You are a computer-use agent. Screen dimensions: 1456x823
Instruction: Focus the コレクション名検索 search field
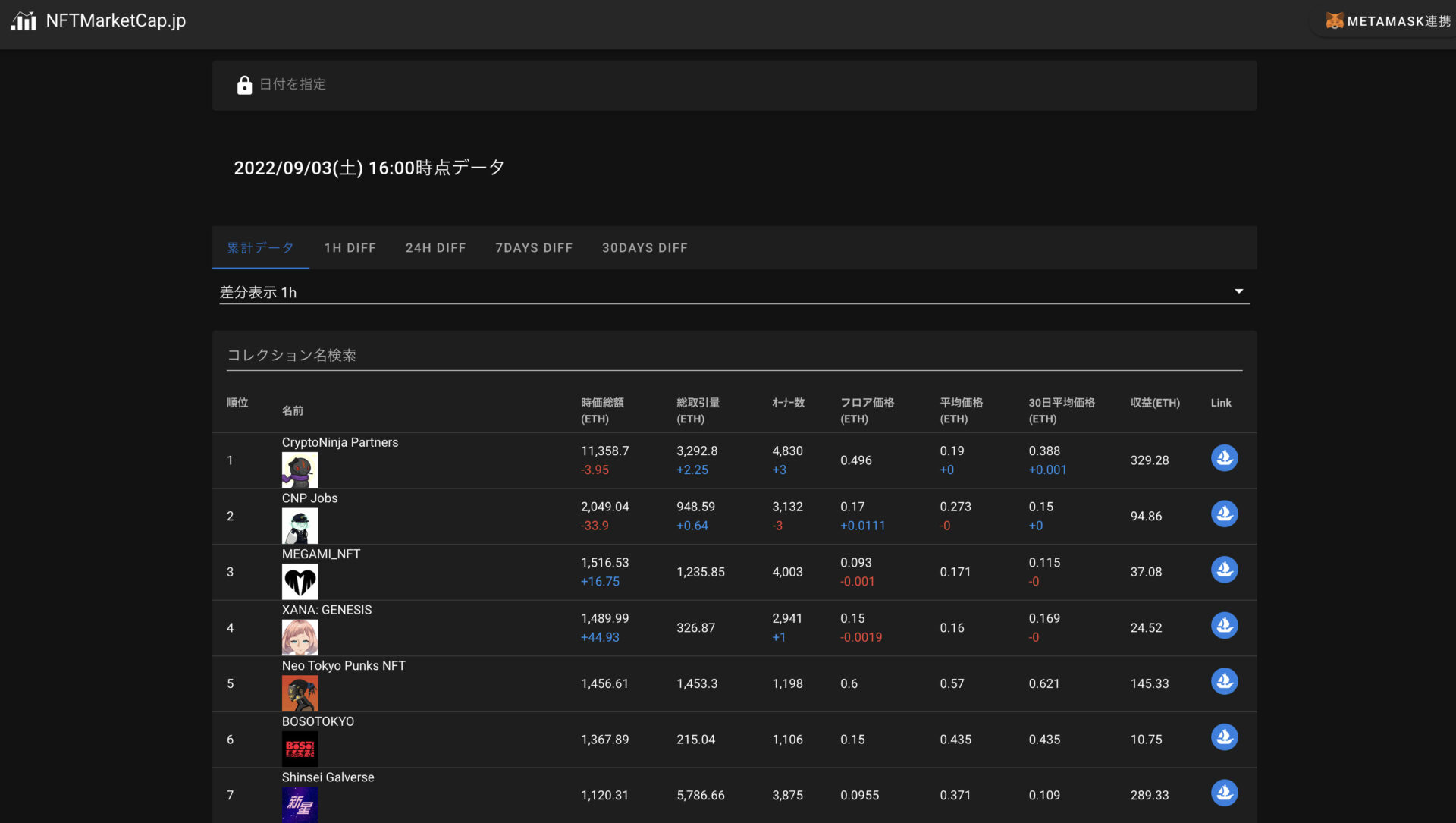(x=734, y=356)
